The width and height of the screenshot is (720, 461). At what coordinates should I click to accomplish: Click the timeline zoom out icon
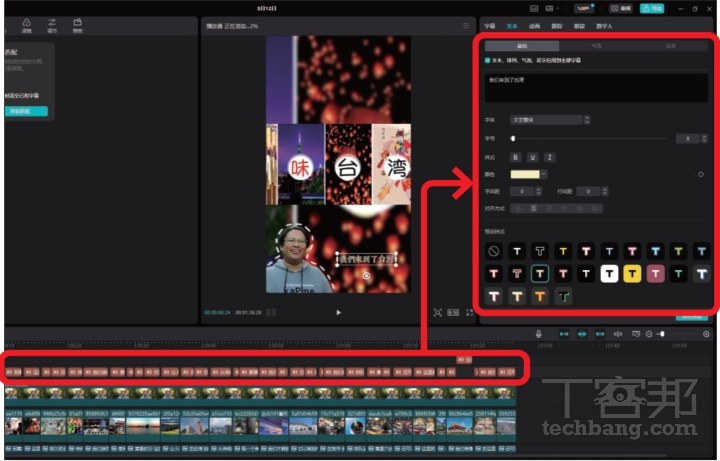pos(649,334)
